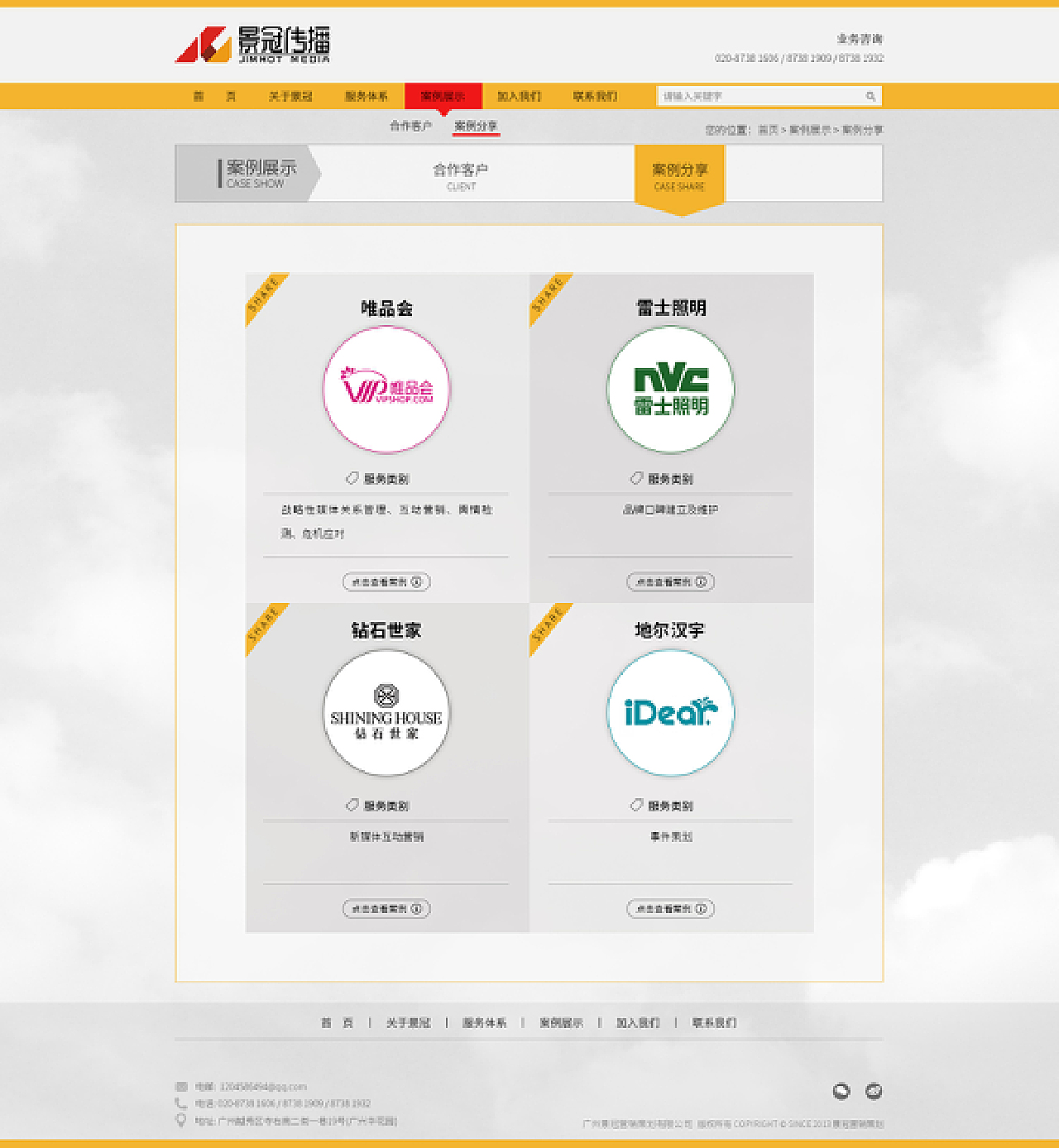Open 关于景冠 in the top navigation

290,96
